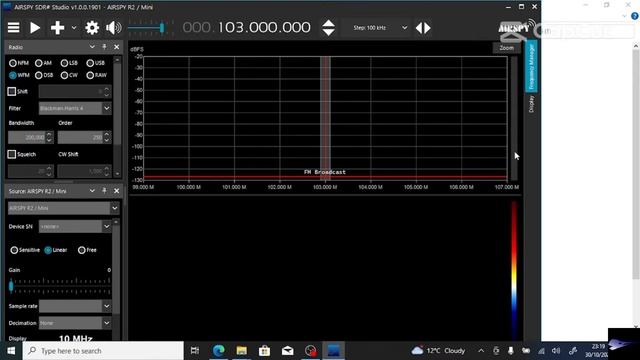
Task: Enable the Shift checkbox
Action: 12,91
